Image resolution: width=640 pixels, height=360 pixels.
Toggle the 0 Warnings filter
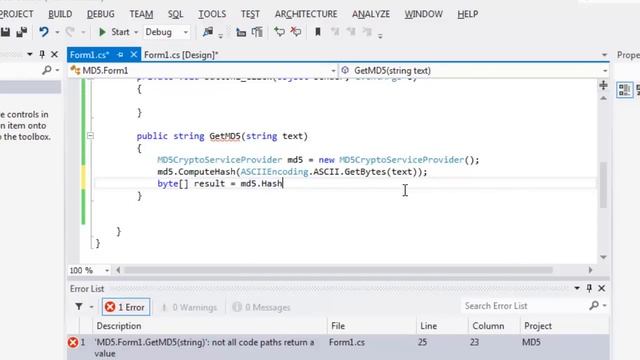tap(189, 307)
